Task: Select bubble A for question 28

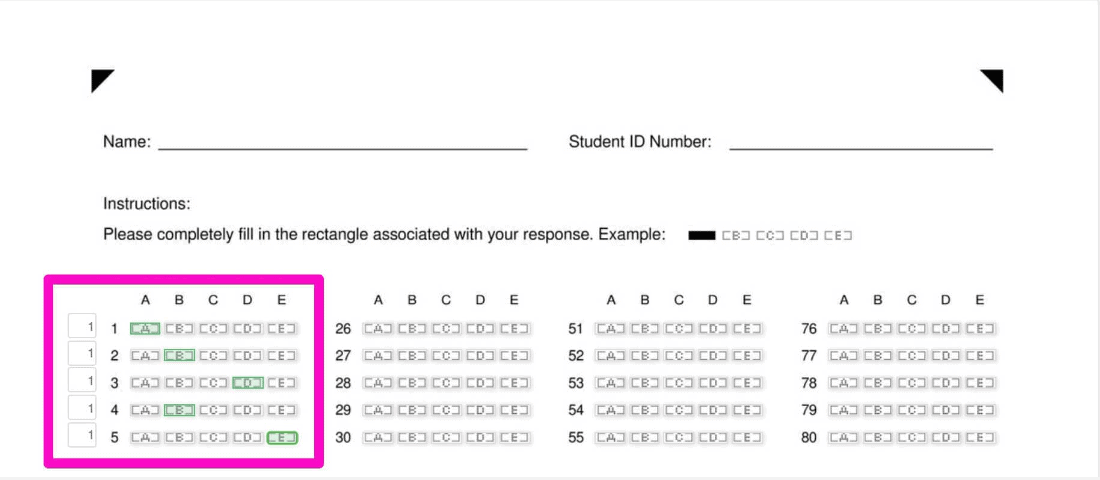Action: click(378, 382)
